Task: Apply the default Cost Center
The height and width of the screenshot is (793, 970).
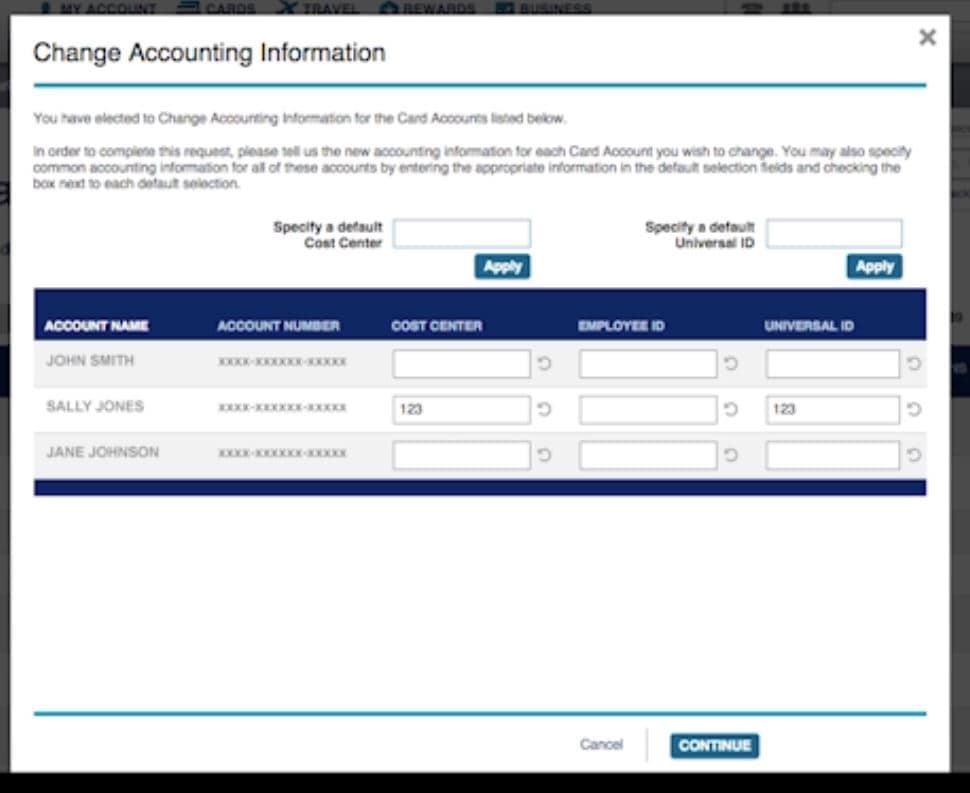Action: tap(503, 266)
